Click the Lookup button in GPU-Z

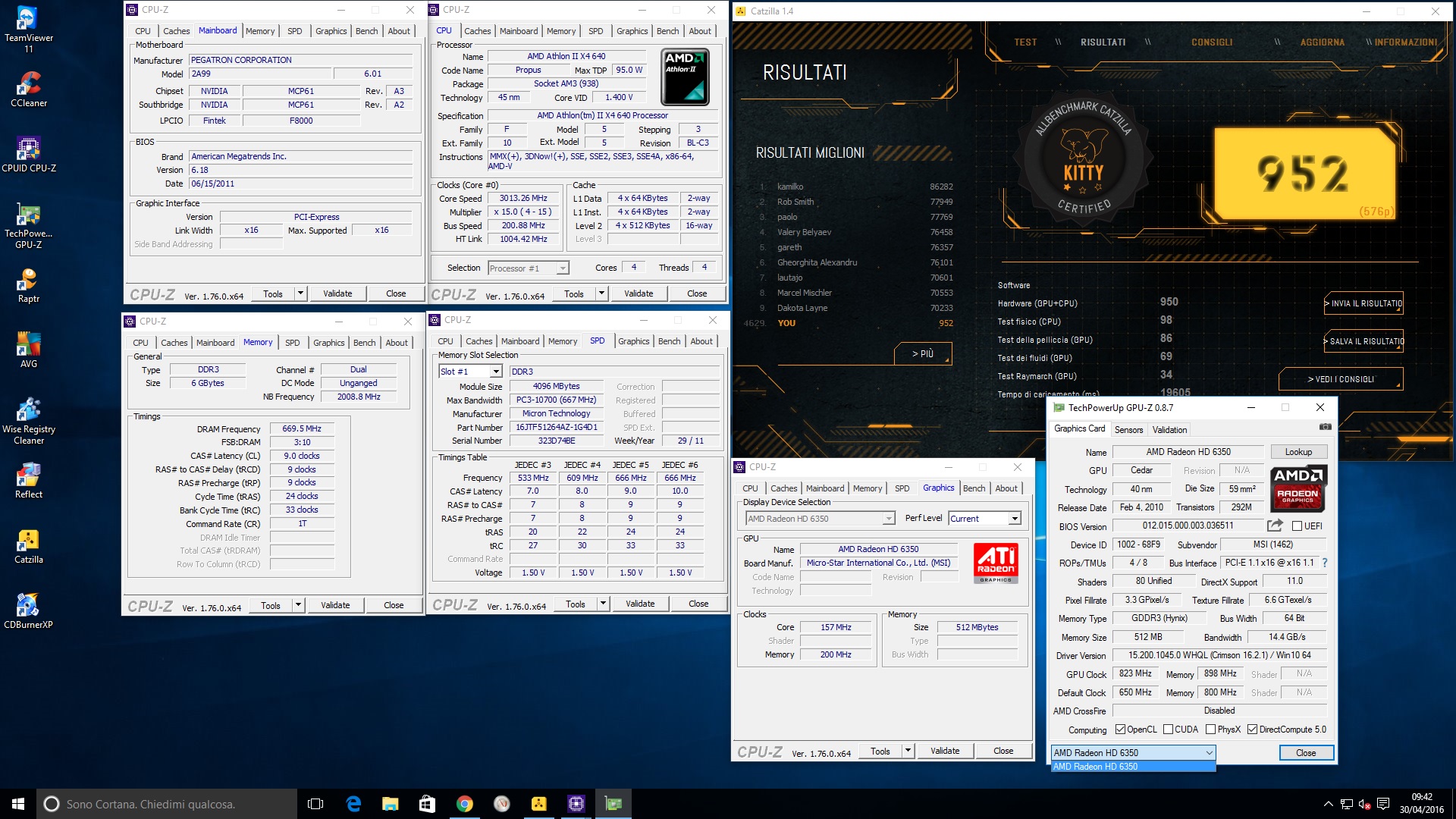click(x=1298, y=452)
